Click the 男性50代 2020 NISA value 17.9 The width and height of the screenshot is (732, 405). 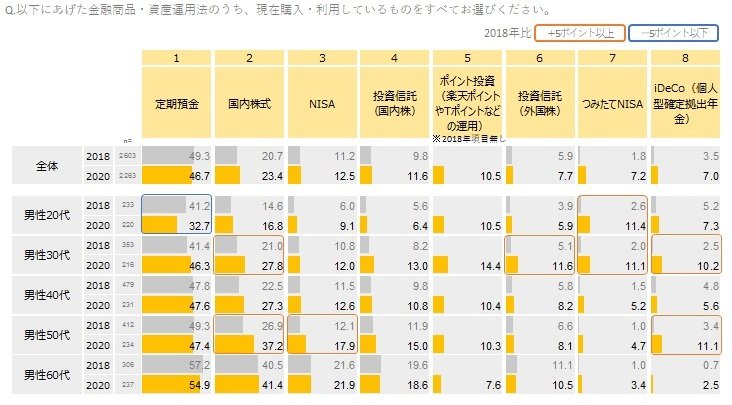pos(345,346)
